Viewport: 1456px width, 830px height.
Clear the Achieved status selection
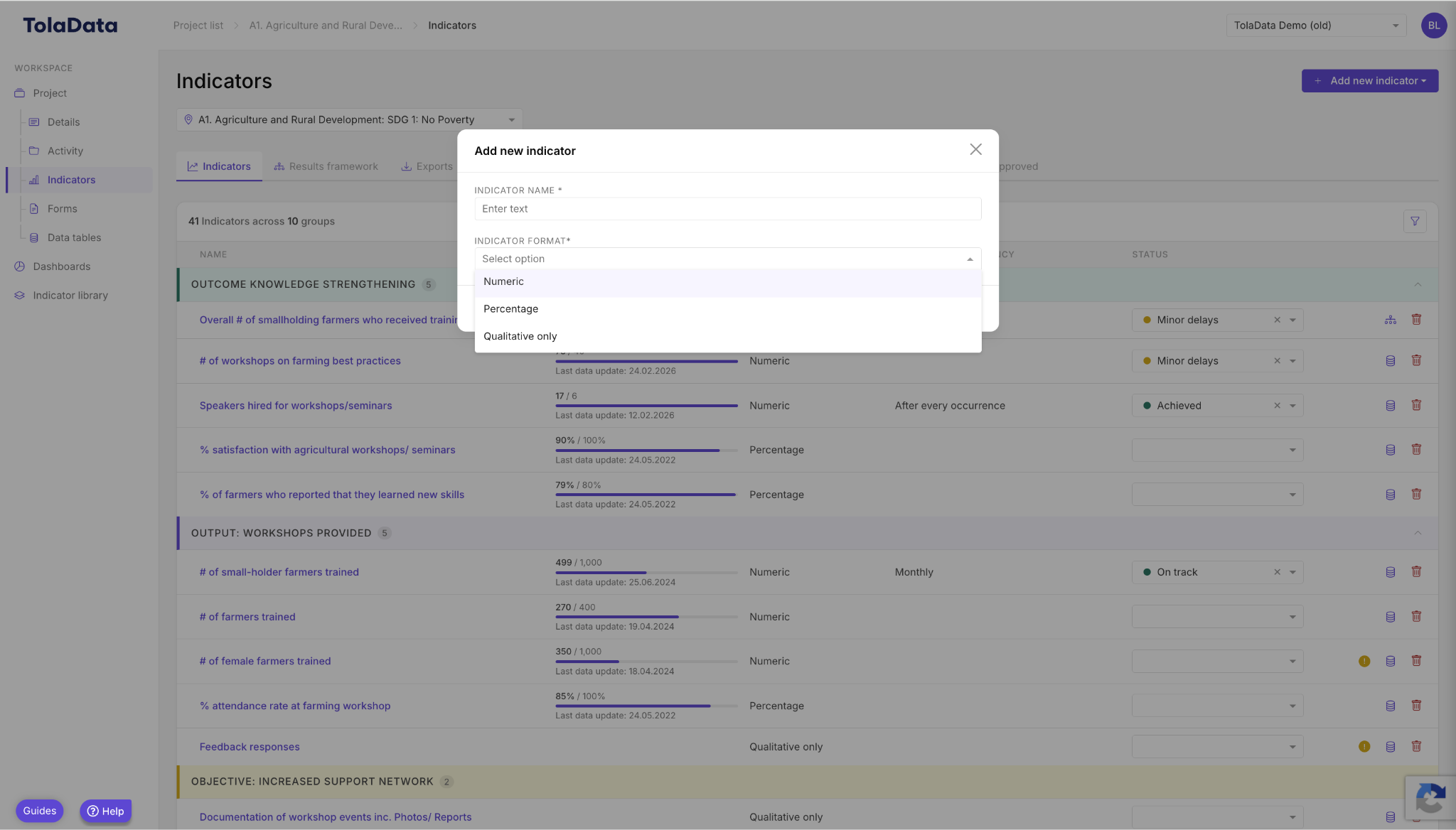point(1277,406)
